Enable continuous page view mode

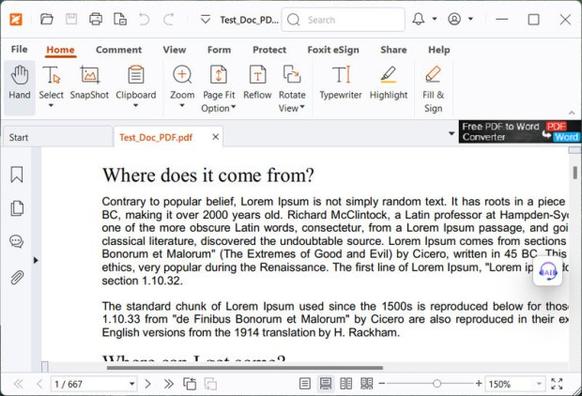click(x=326, y=383)
